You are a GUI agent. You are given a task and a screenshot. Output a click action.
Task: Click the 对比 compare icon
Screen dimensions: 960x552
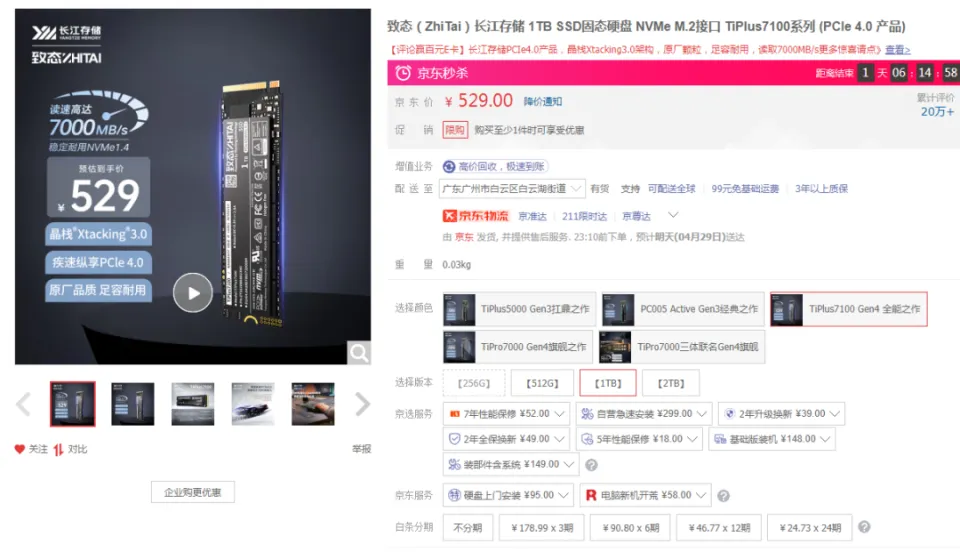[x=58, y=450]
